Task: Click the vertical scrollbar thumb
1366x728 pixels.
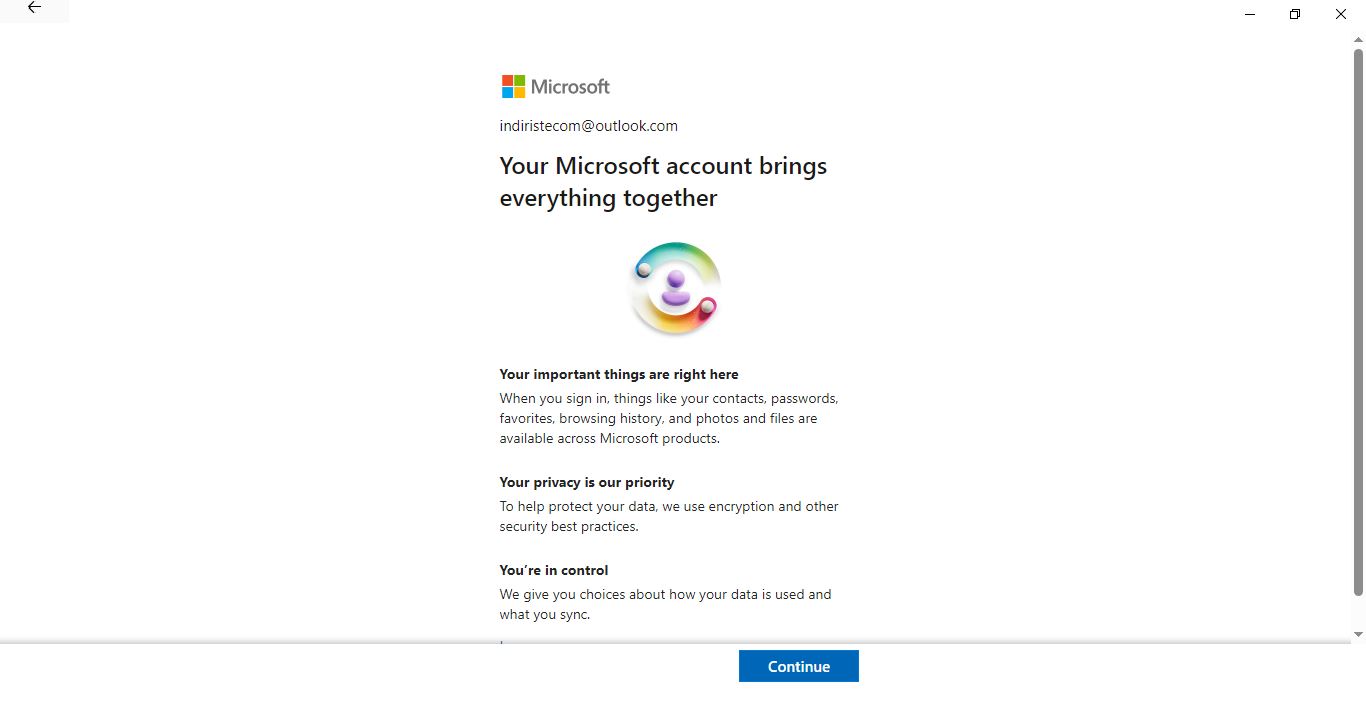Action: pyautogui.click(x=1358, y=322)
